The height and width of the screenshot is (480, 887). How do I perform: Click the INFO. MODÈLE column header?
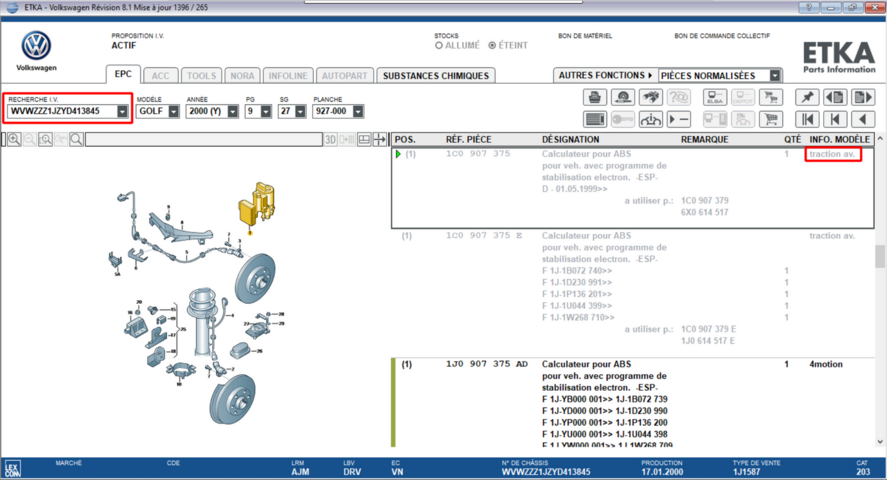(x=839, y=139)
